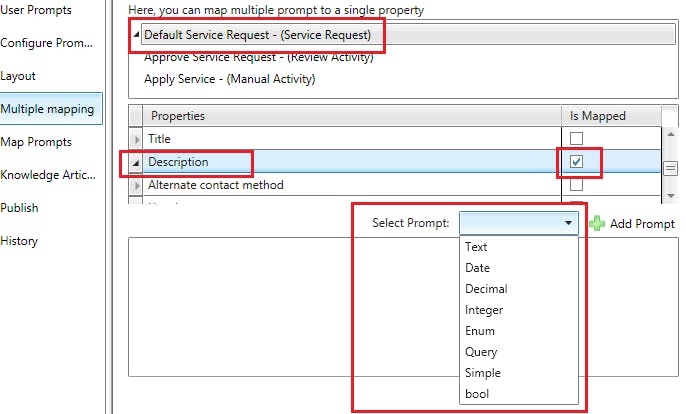This screenshot has width=686, height=414.
Task: Expand the Title property row arrow
Action: [138, 139]
